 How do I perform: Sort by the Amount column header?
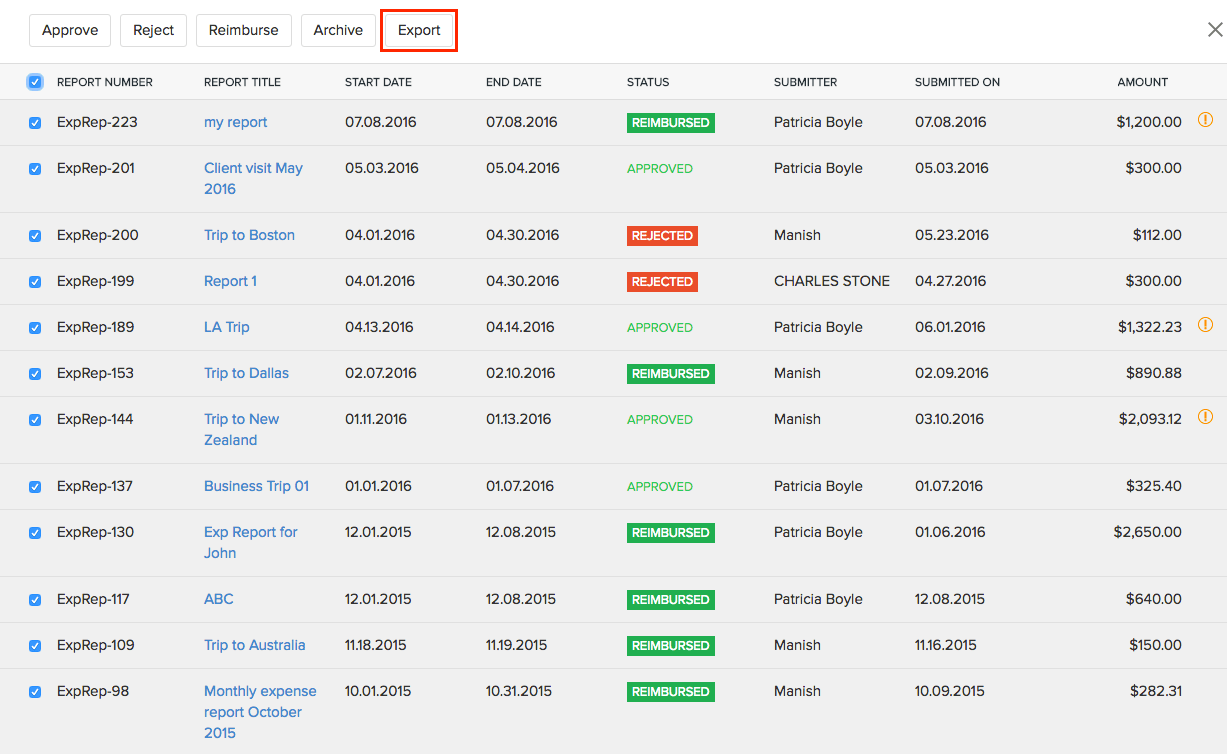click(x=1142, y=82)
